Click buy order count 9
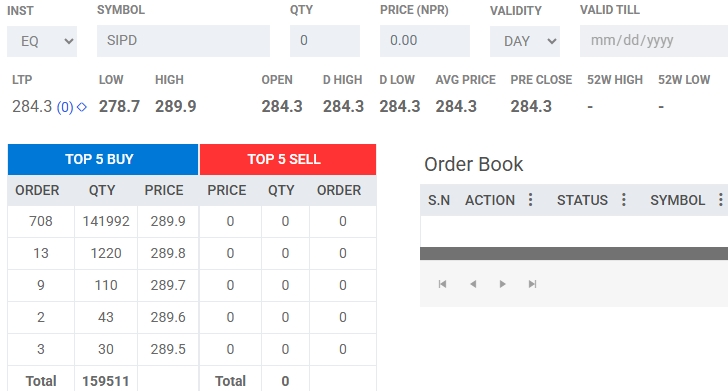This screenshot has width=728, height=391. pos(41,285)
